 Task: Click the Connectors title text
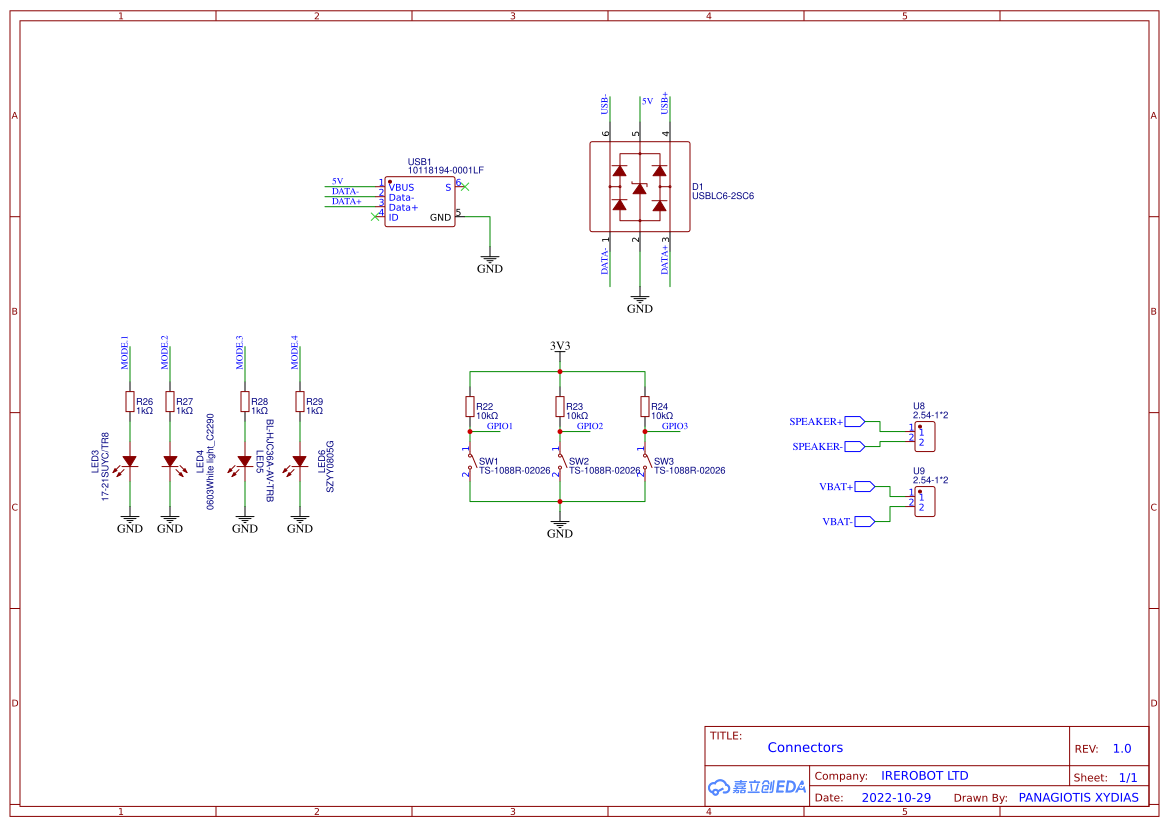pos(805,747)
